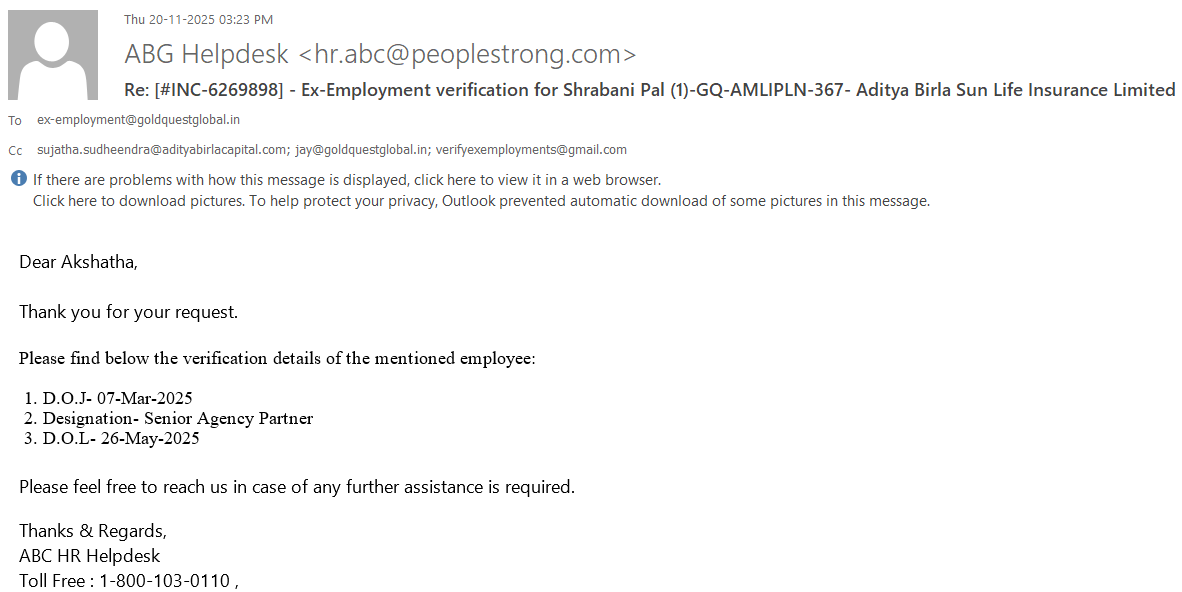The image size is (1182, 592).
Task: Click the Thu 20-11-2025 received timestamp
Action: point(198,19)
